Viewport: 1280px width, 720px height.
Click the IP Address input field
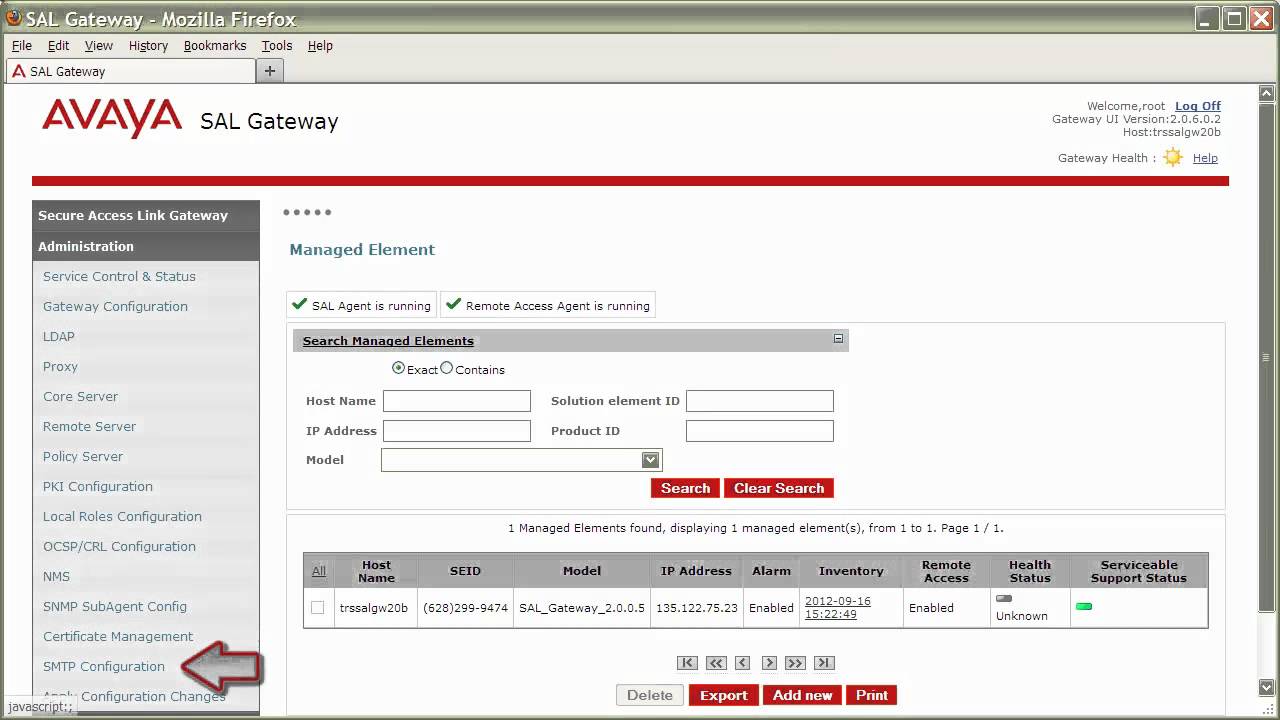(457, 431)
